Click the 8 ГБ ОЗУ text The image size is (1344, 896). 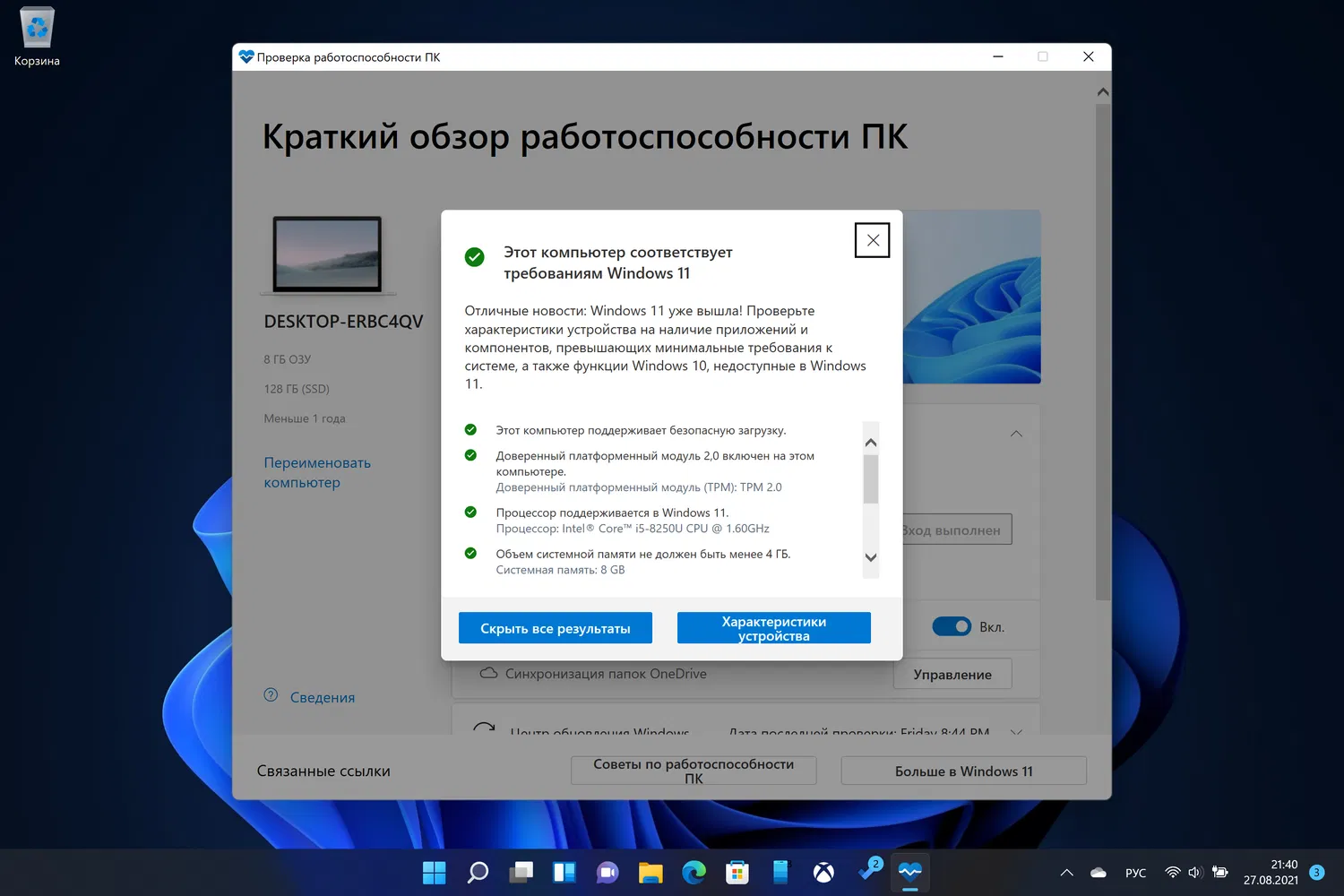[x=288, y=359]
